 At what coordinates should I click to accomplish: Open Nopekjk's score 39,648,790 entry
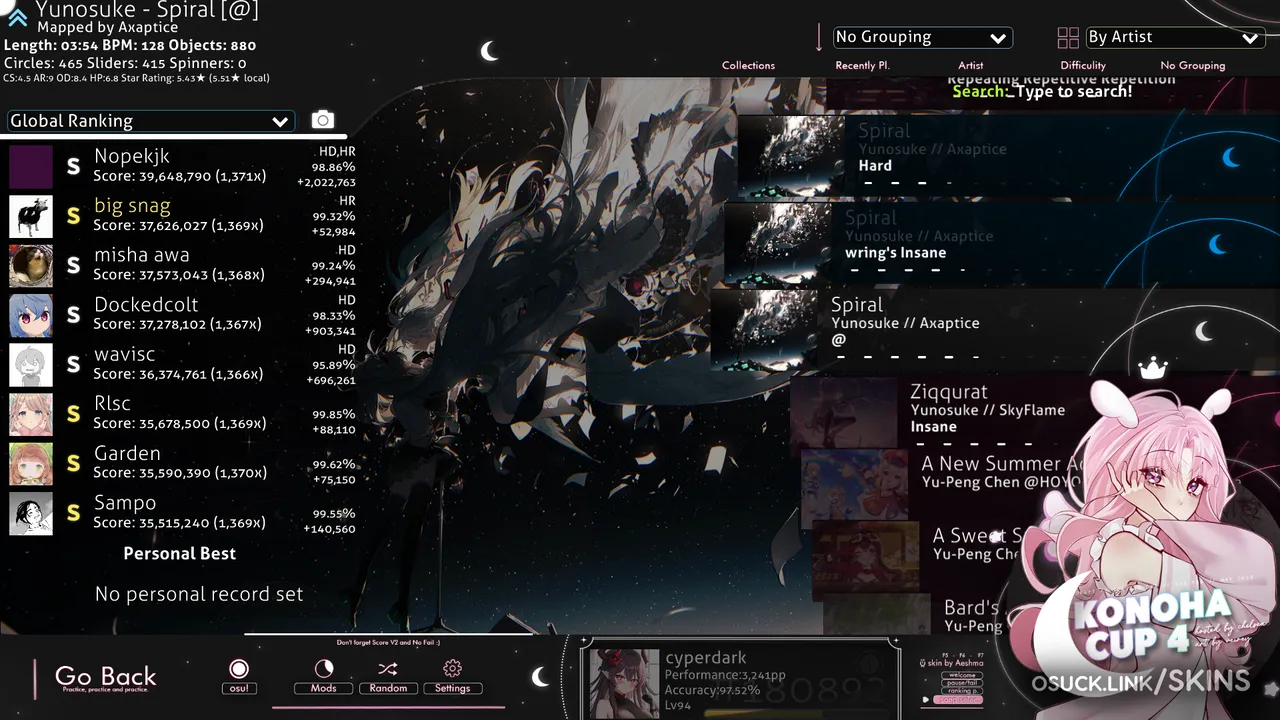pos(182,167)
